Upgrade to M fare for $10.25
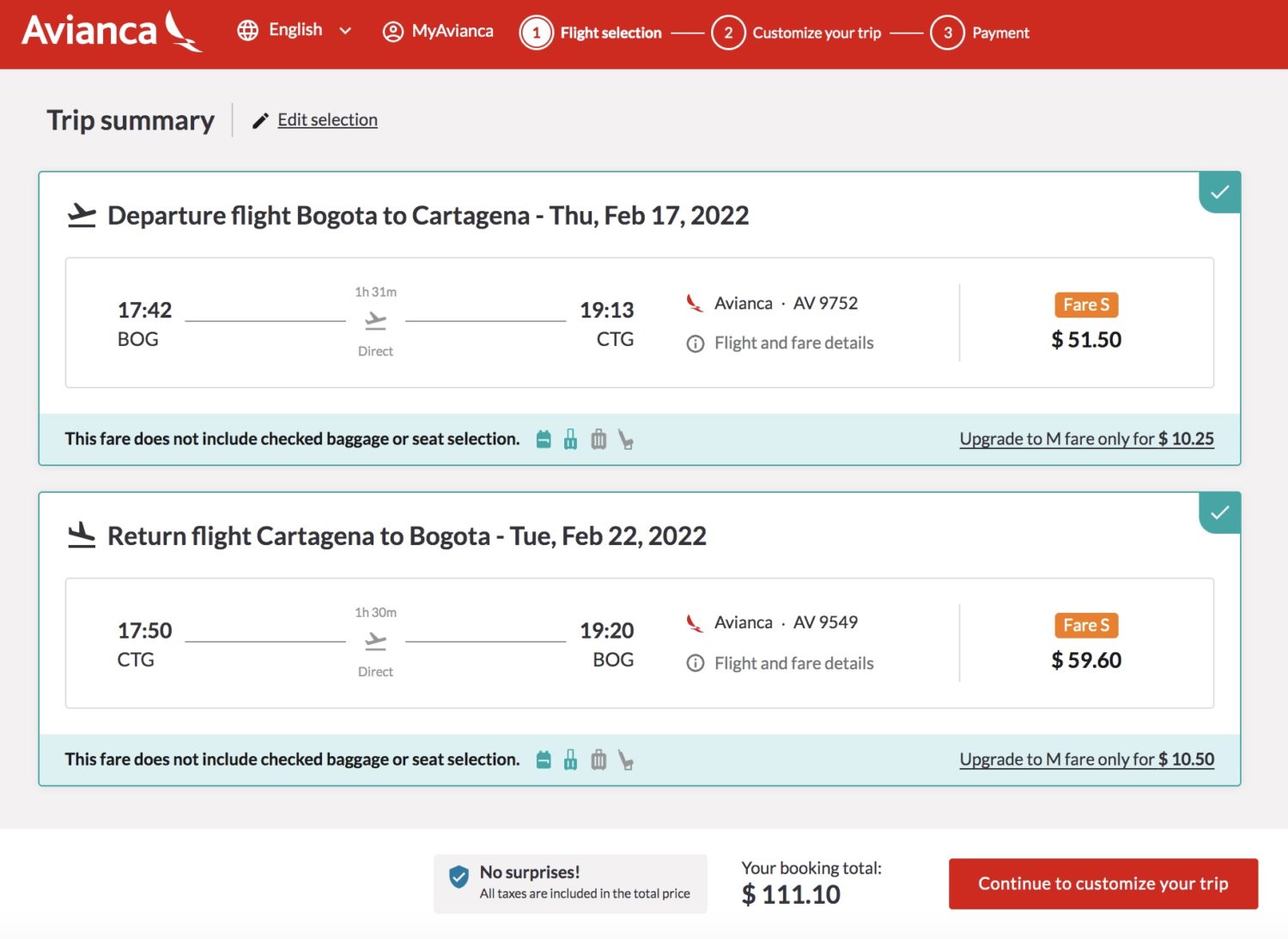The image size is (1288, 939). (1086, 439)
